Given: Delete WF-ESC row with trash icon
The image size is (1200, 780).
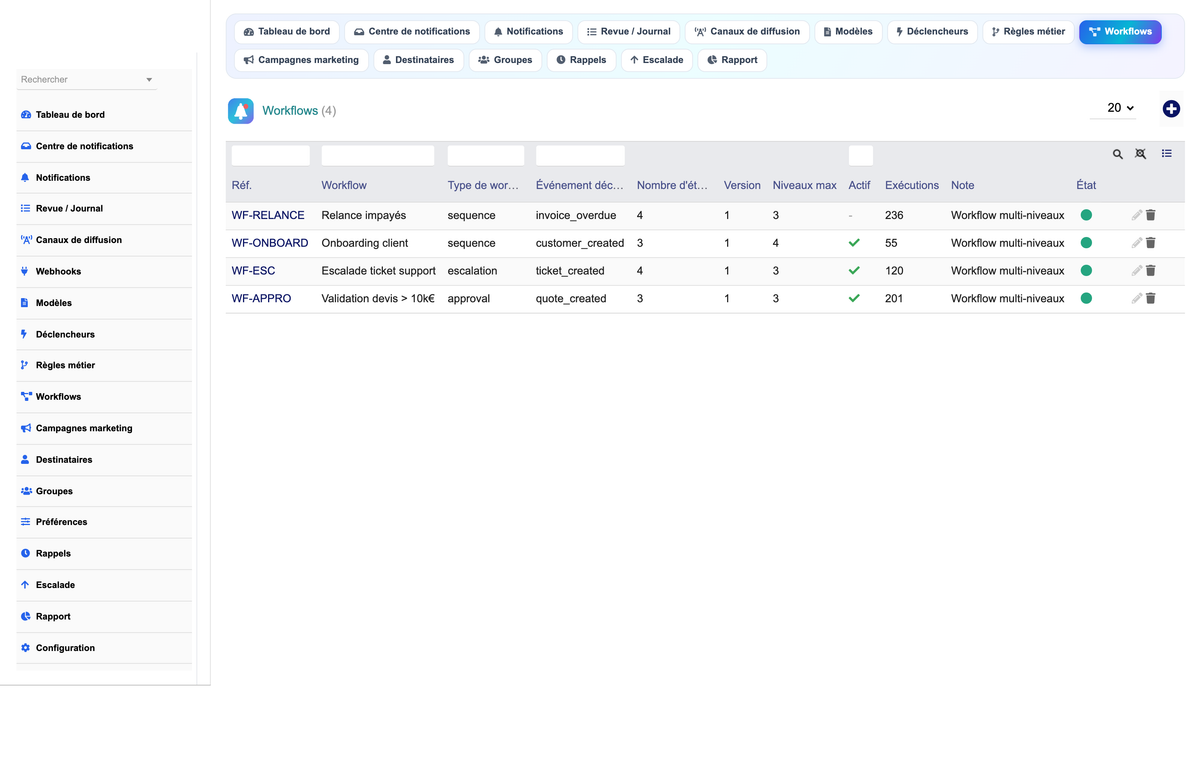Looking at the screenshot, I should pos(1151,271).
